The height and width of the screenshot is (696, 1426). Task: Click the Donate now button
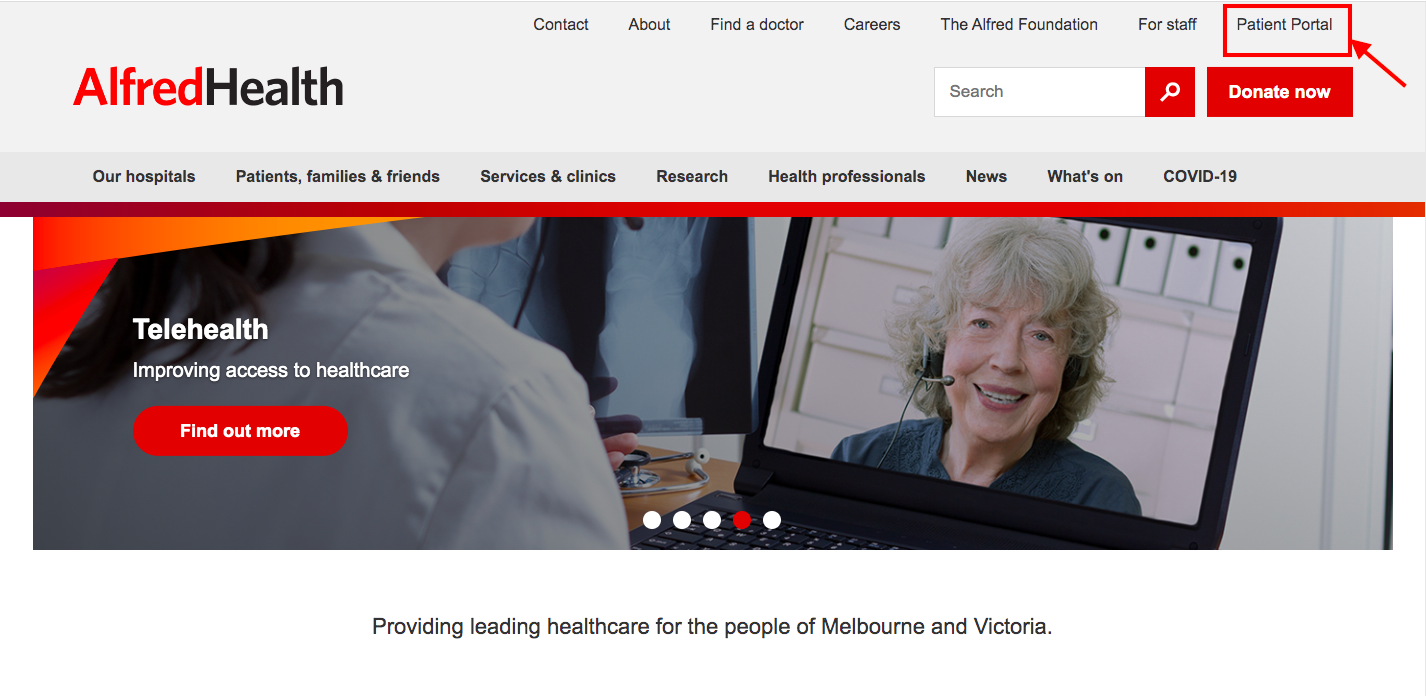pos(1280,92)
